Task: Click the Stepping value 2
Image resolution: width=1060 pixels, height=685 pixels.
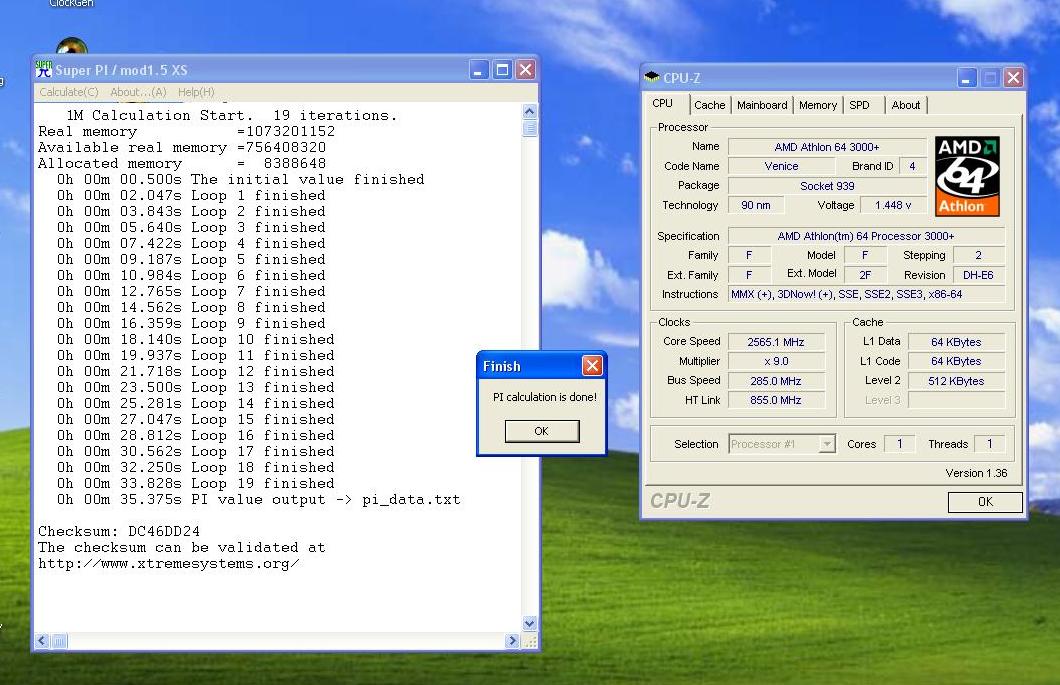Action: [978, 256]
